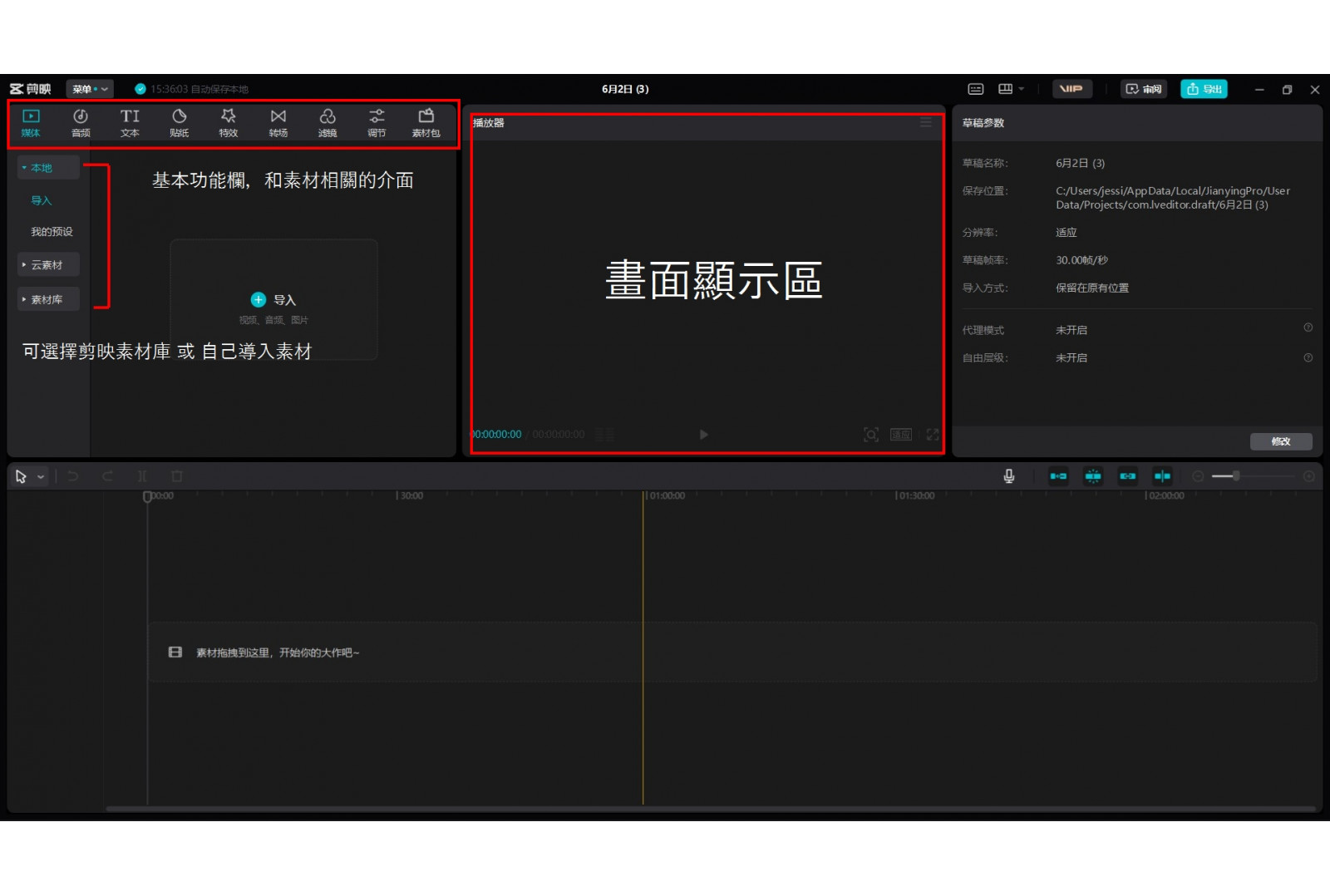Collapse the 本地 (Local) section
The height and width of the screenshot is (896, 1330).
pos(49,168)
